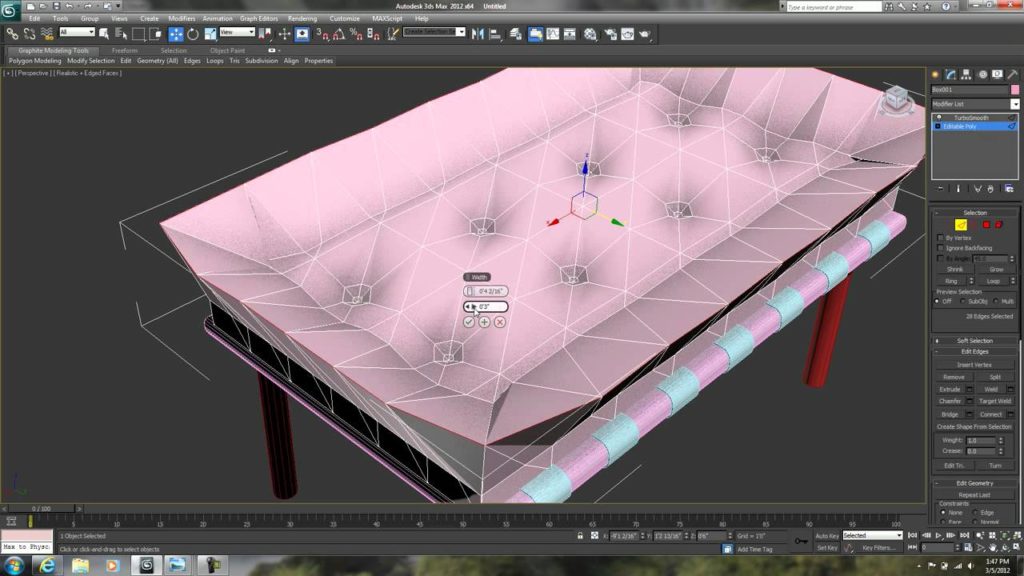The width and height of the screenshot is (1024, 576).
Task: Select the Edge constraint radio button
Action: coord(974,513)
